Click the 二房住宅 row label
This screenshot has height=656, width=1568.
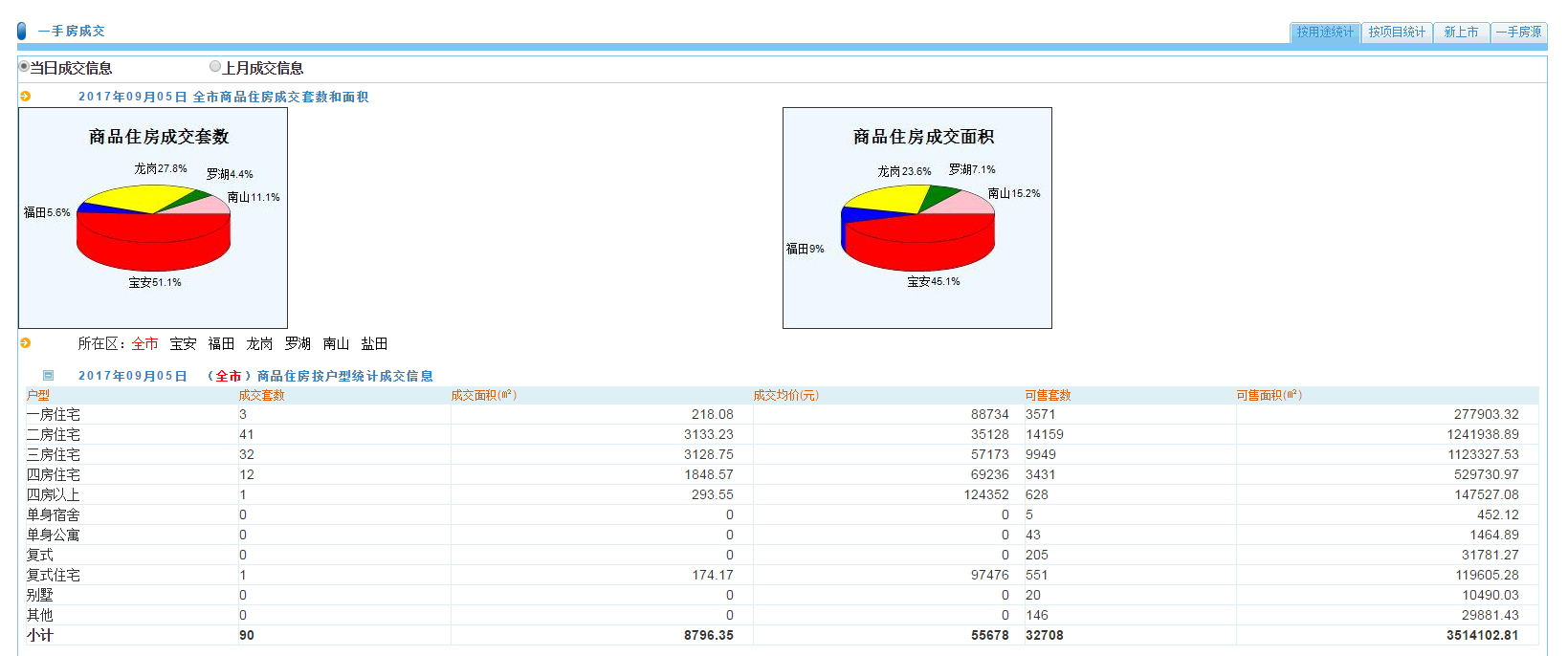coord(54,434)
